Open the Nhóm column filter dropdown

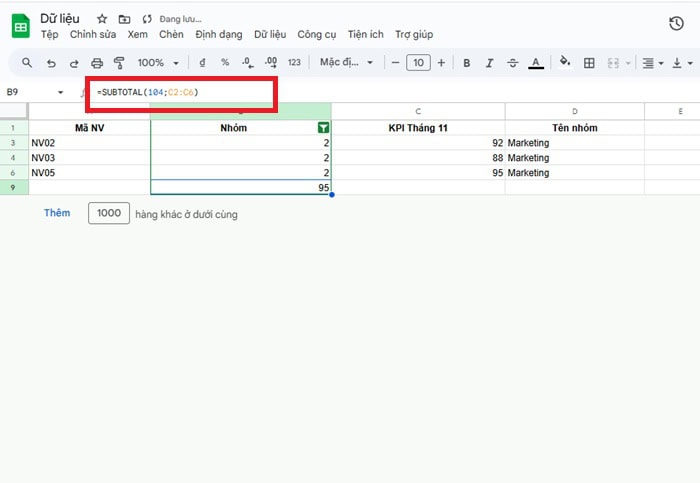tap(322, 128)
